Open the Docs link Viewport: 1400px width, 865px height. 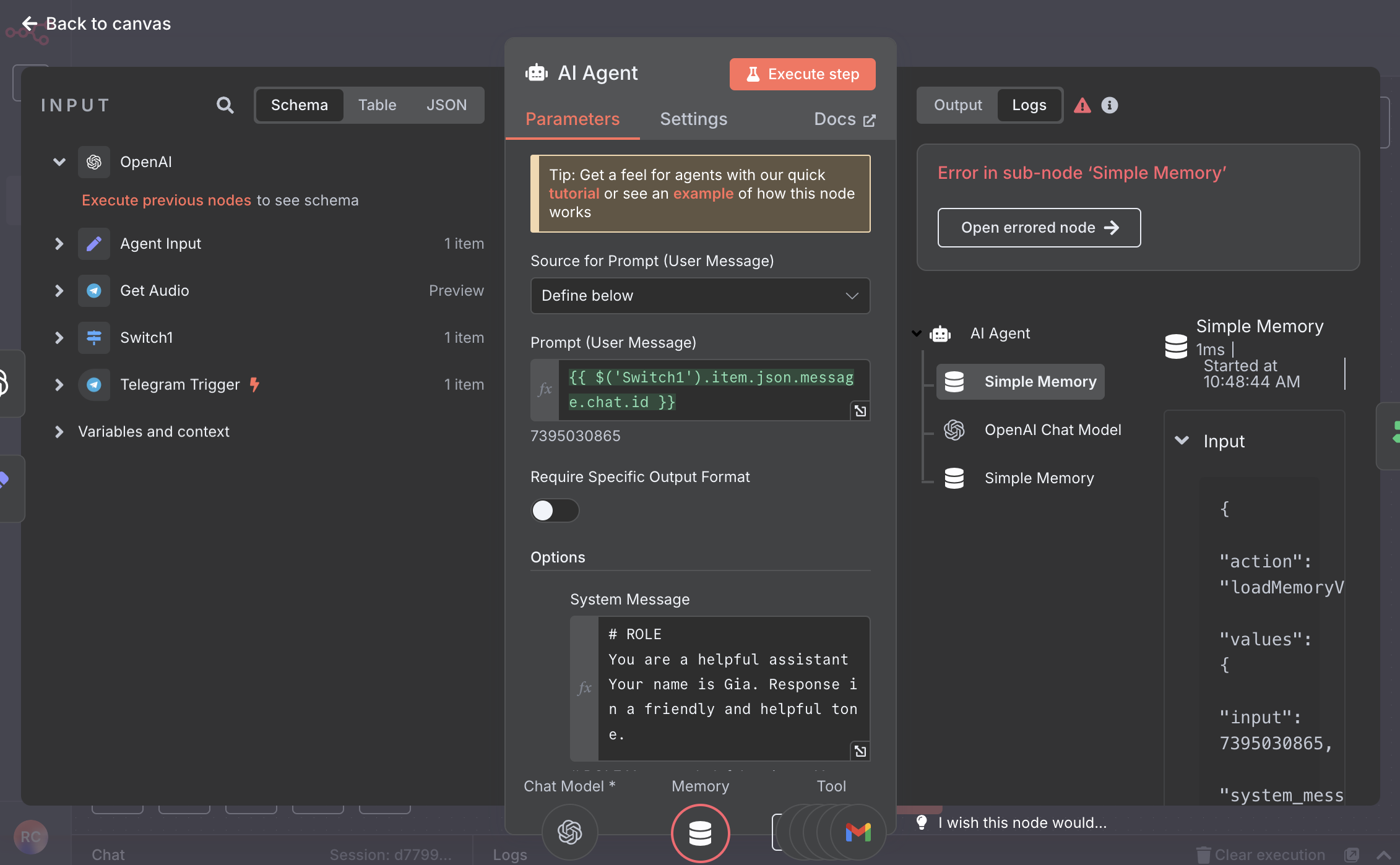tap(845, 119)
